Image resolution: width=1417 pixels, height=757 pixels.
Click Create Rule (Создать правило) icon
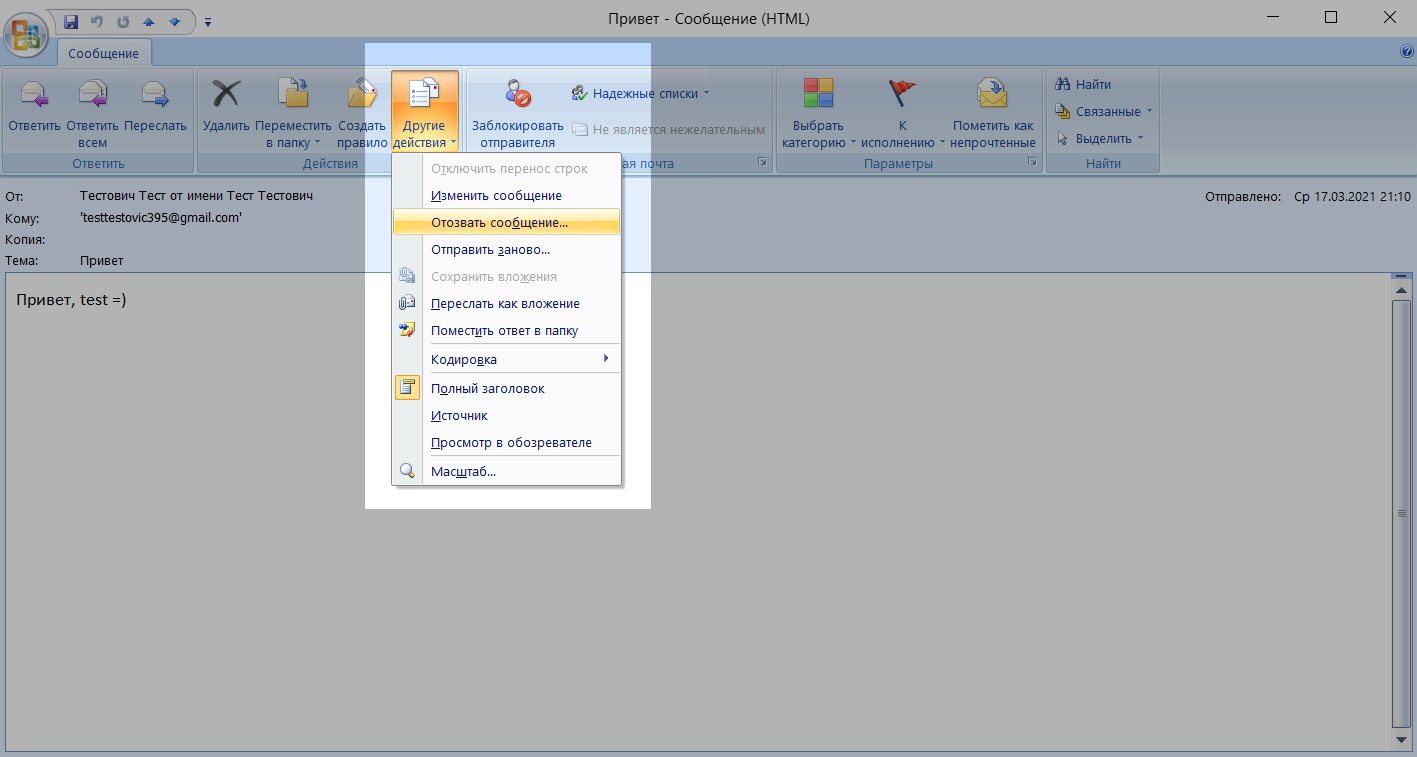(362, 94)
